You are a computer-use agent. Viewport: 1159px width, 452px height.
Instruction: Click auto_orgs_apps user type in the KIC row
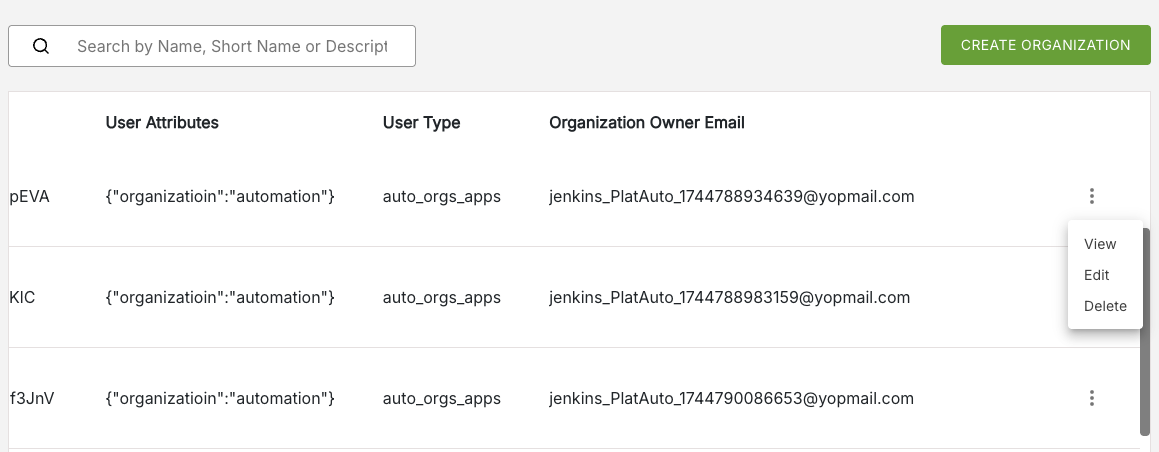(441, 297)
